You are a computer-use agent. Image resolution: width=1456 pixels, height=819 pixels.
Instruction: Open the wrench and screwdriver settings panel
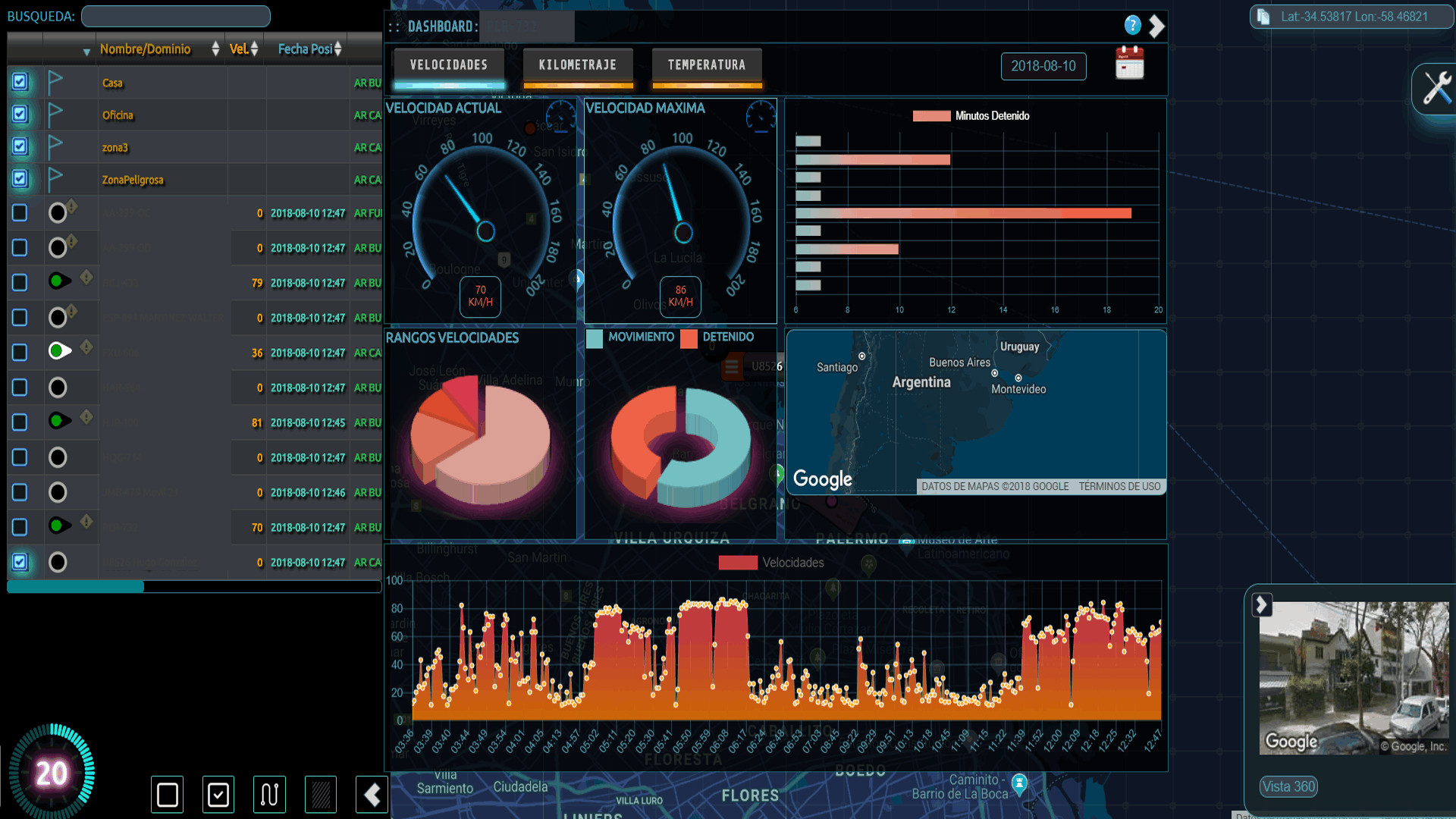(x=1436, y=89)
